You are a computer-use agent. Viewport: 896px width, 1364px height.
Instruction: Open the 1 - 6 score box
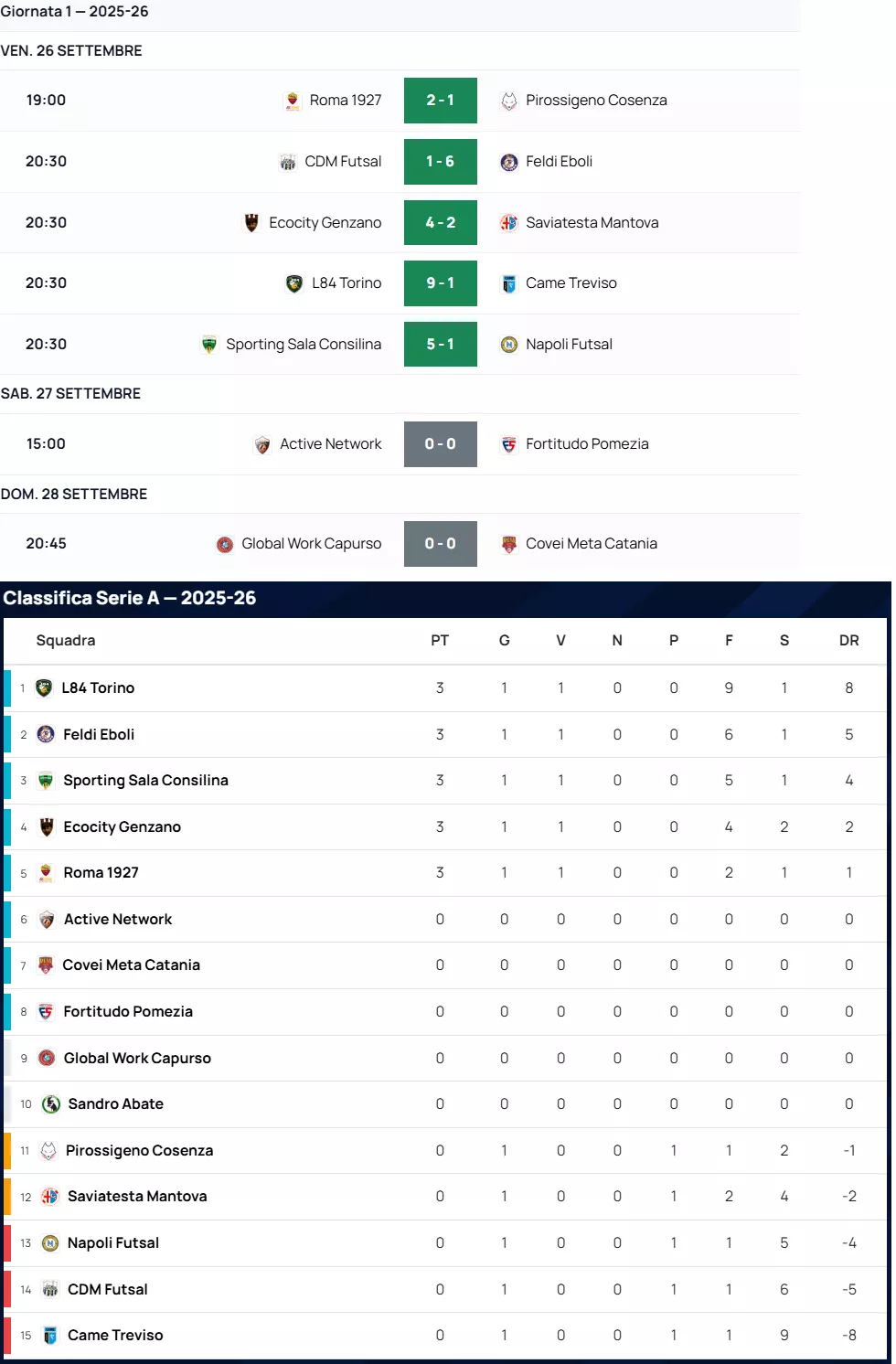[440, 162]
